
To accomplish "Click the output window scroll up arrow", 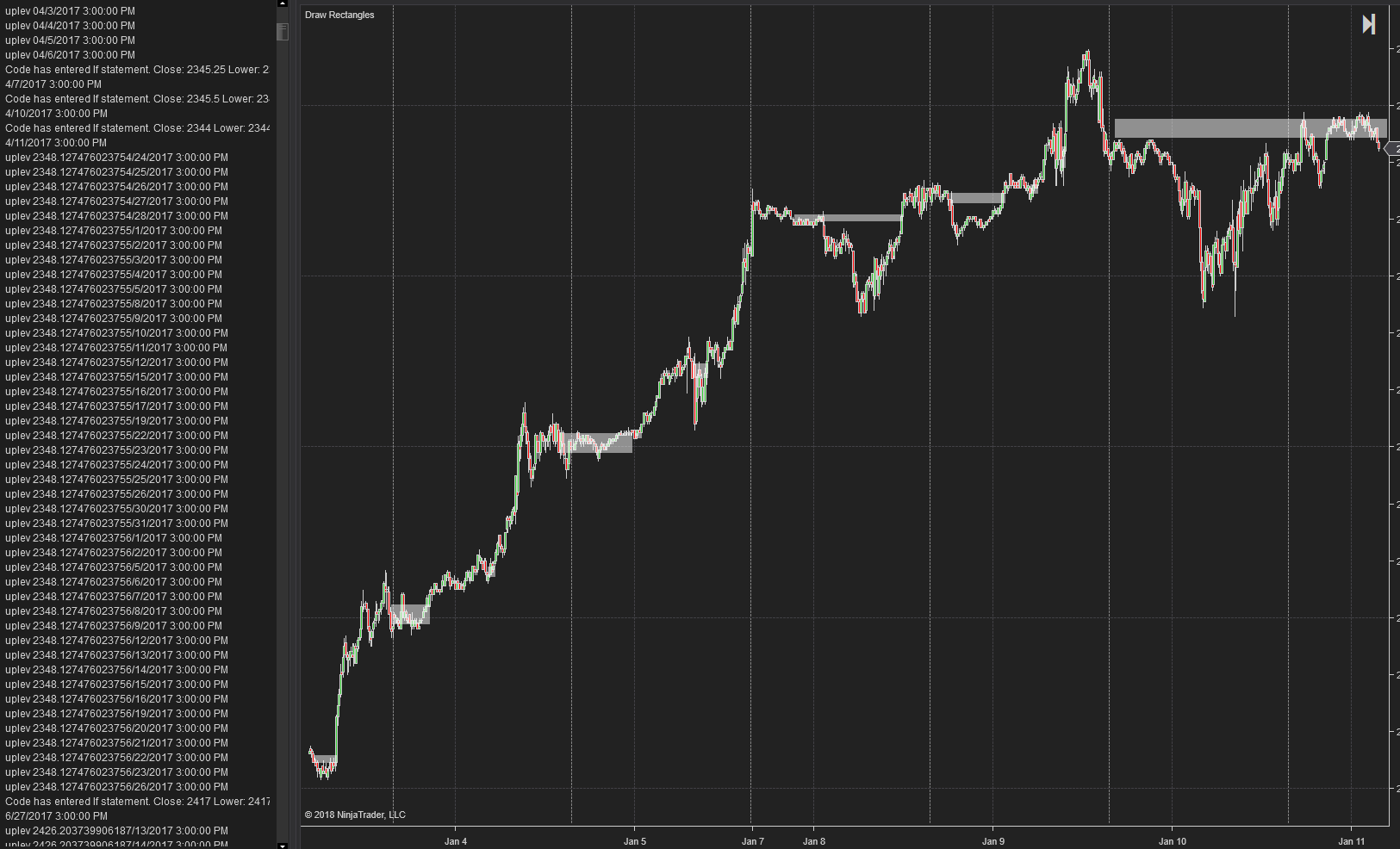I will click(282, 3).
